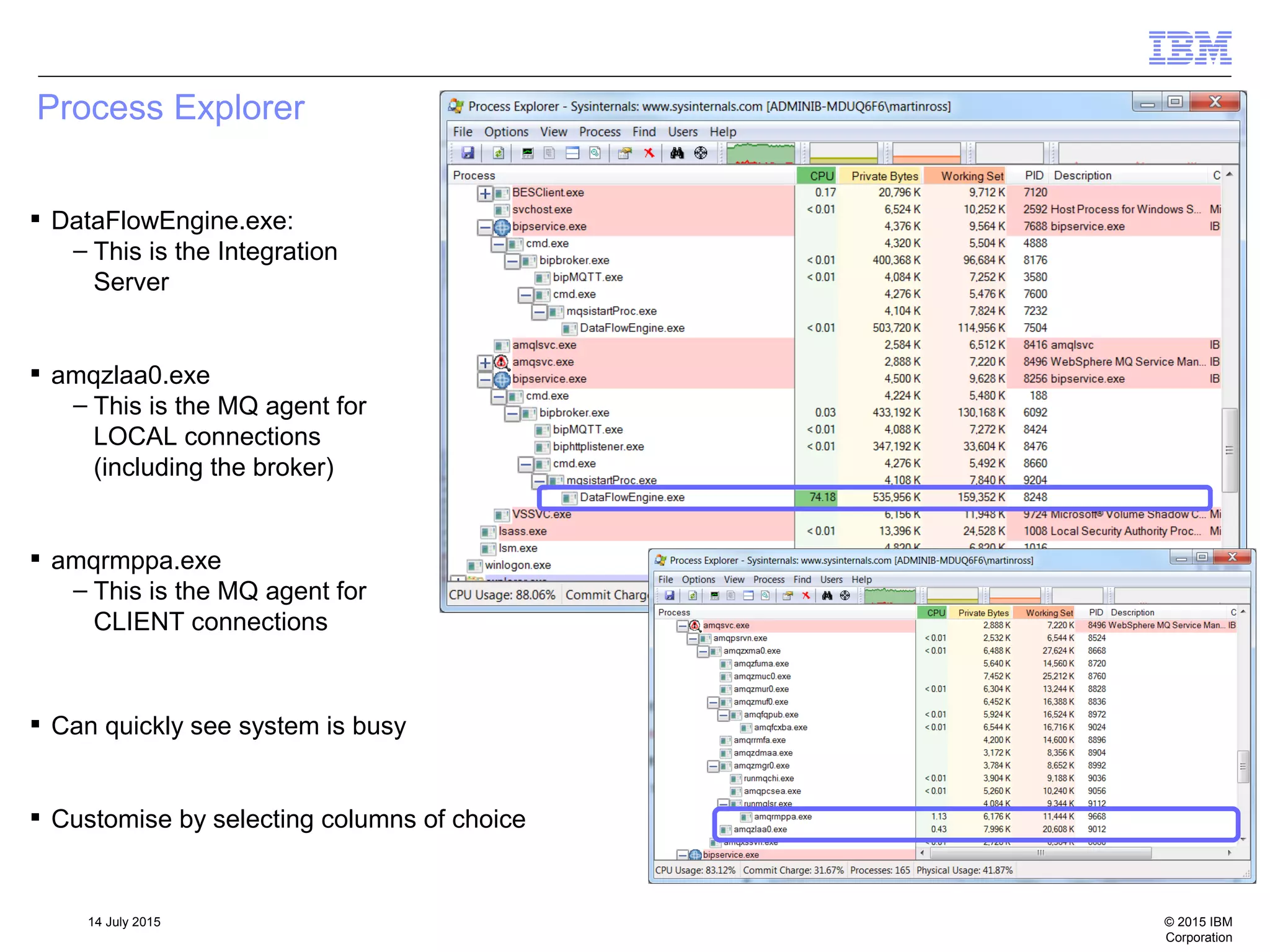Click 'CPU Usage: 88.06%' status text
1270x952 pixels.
502,595
